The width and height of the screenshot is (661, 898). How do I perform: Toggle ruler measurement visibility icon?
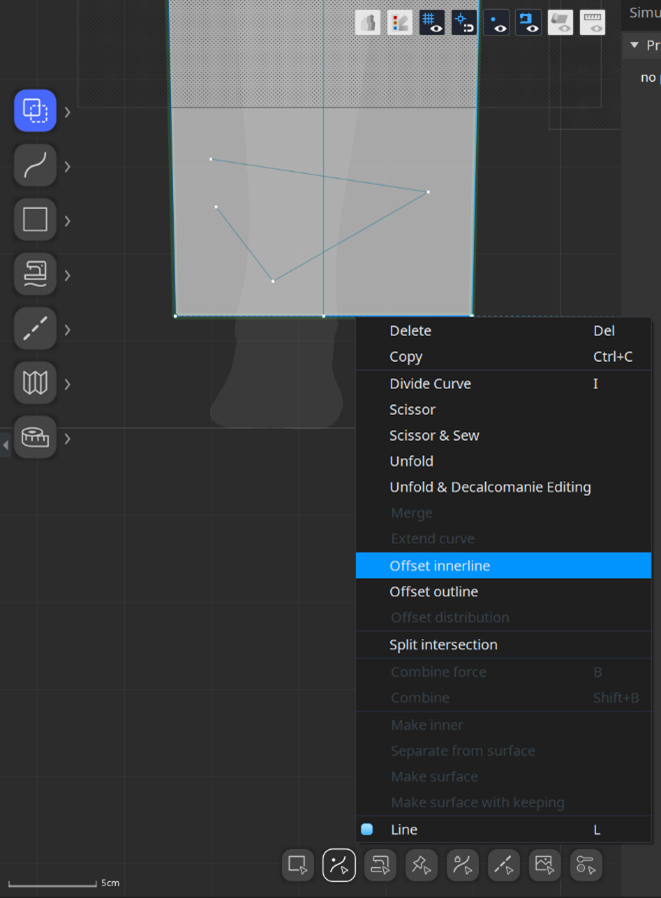pyautogui.click(x=592, y=23)
